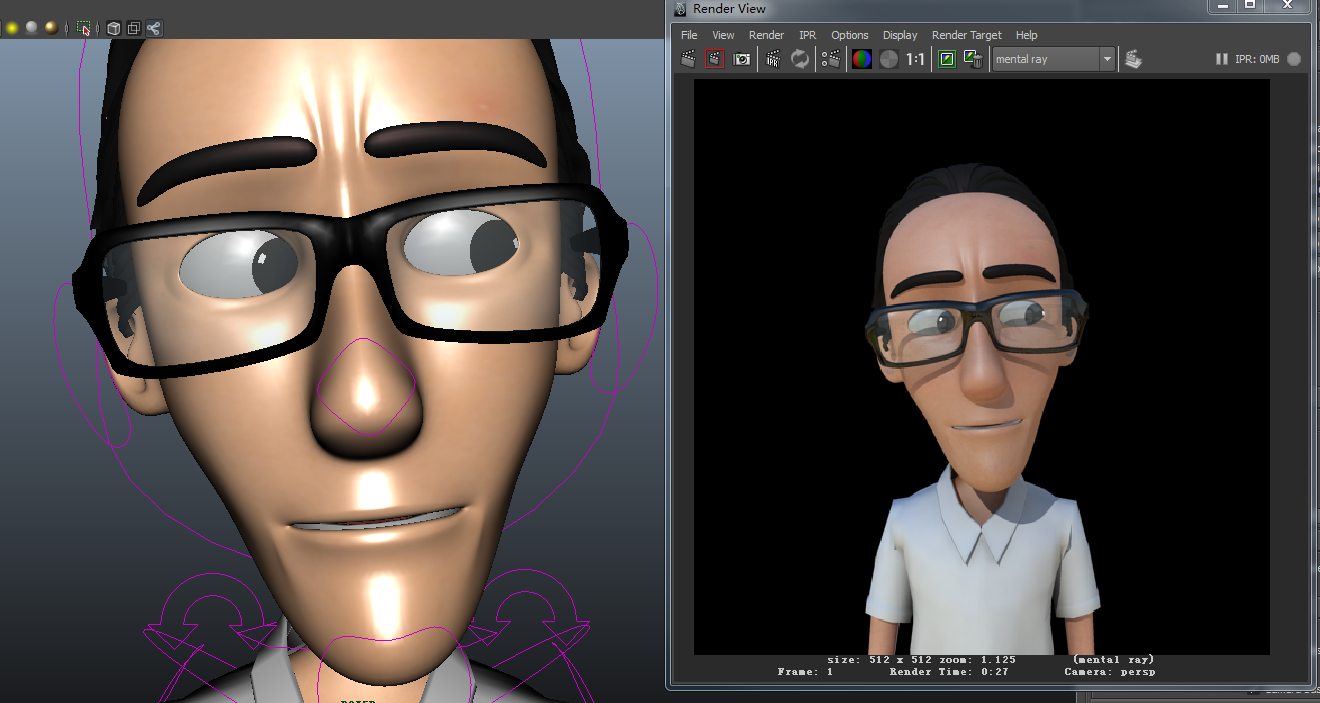This screenshot has height=703, width=1320.
Task: Open the Display menu in Render View
Action: click(900, 35)
